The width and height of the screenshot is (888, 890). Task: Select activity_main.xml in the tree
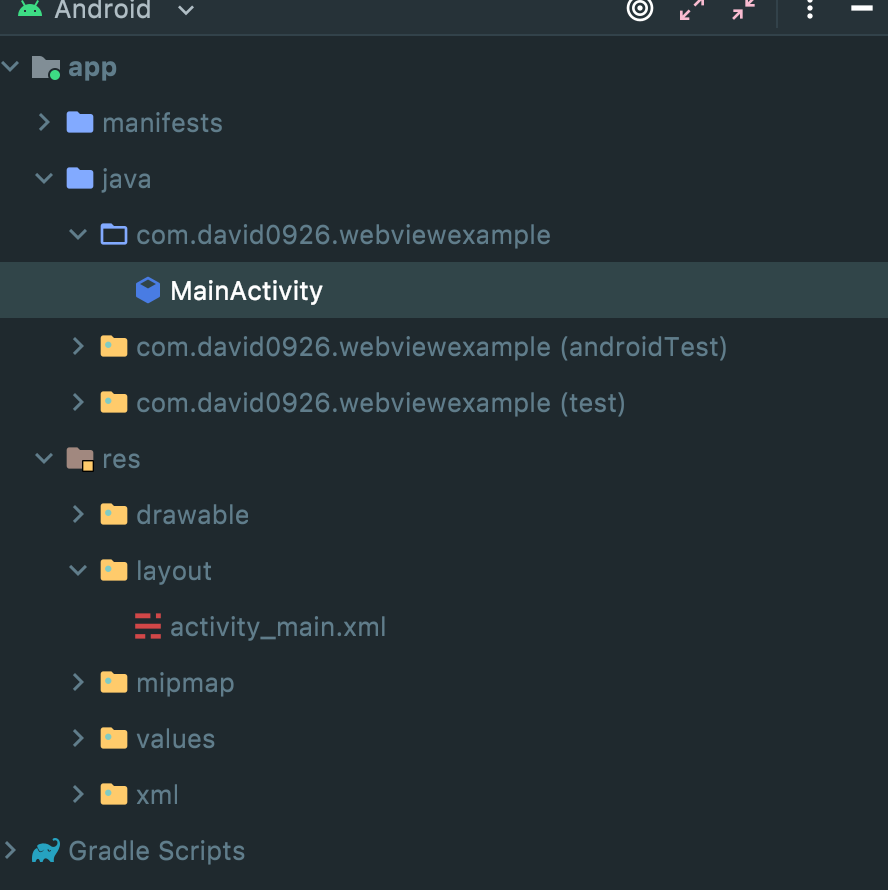[277, 627]
